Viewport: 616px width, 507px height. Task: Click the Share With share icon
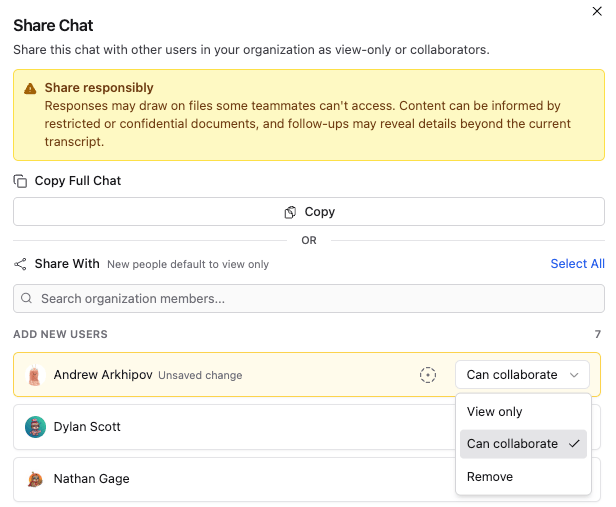[x=20, y=264]
